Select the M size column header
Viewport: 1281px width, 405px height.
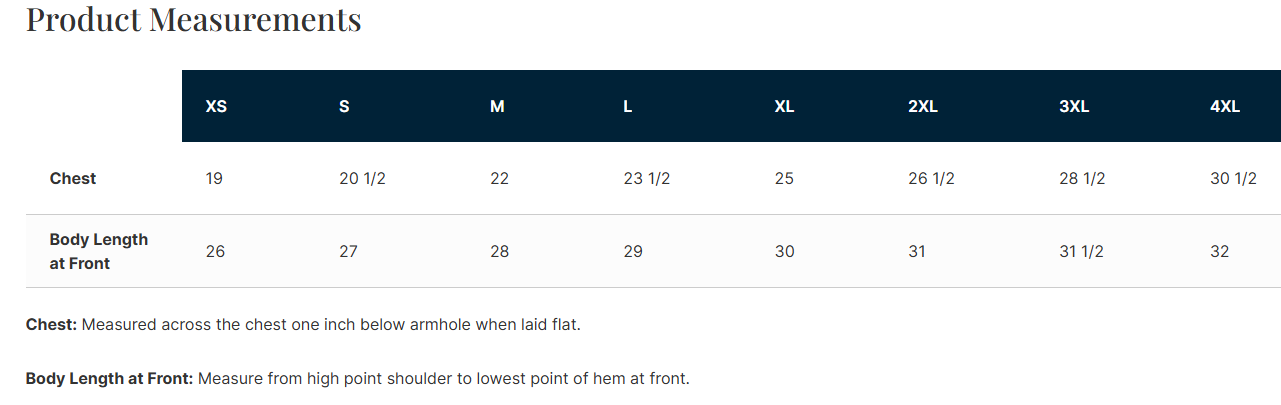point(497,106)
